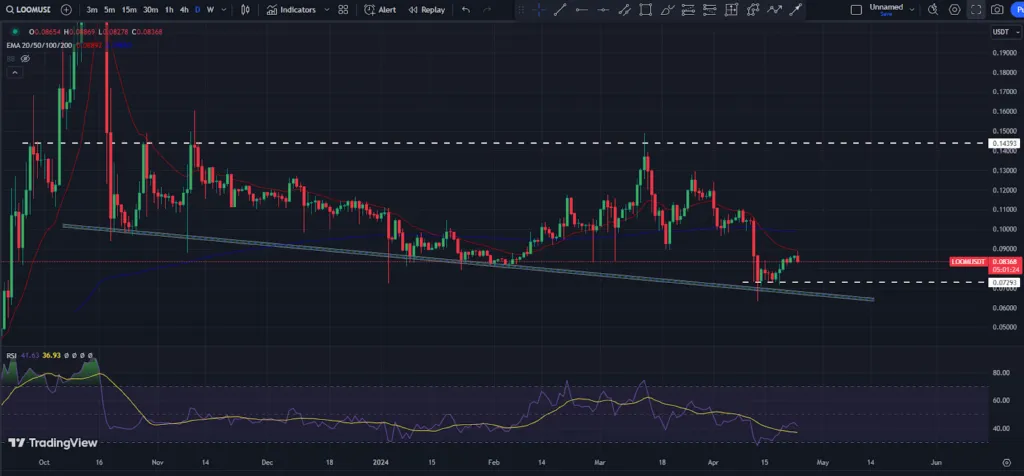1024x476 pixels.
Task: Undo the last chart action
Action: point(466,10)
